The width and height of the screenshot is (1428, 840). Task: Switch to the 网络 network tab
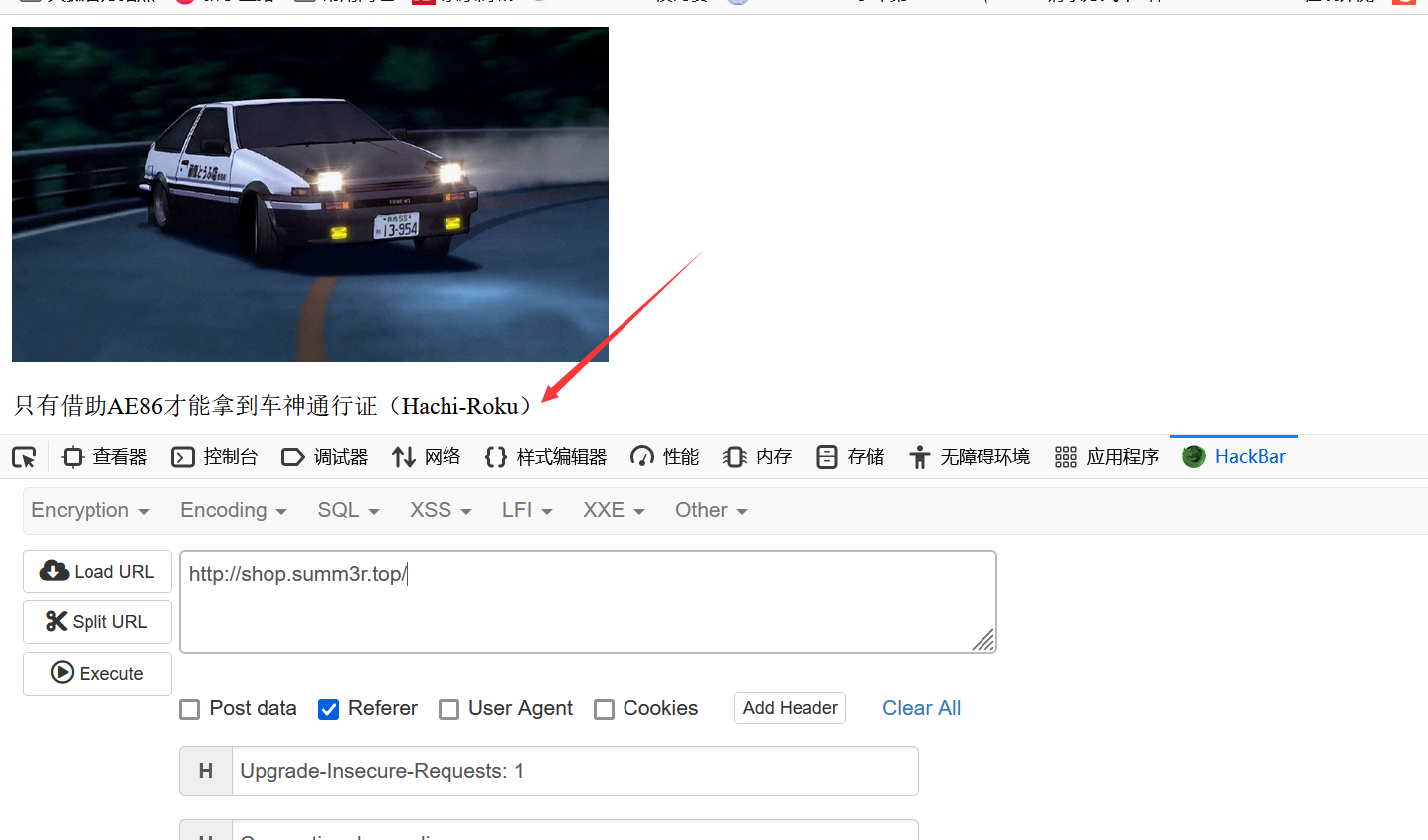pyautogui.click(x=427, y=457)
